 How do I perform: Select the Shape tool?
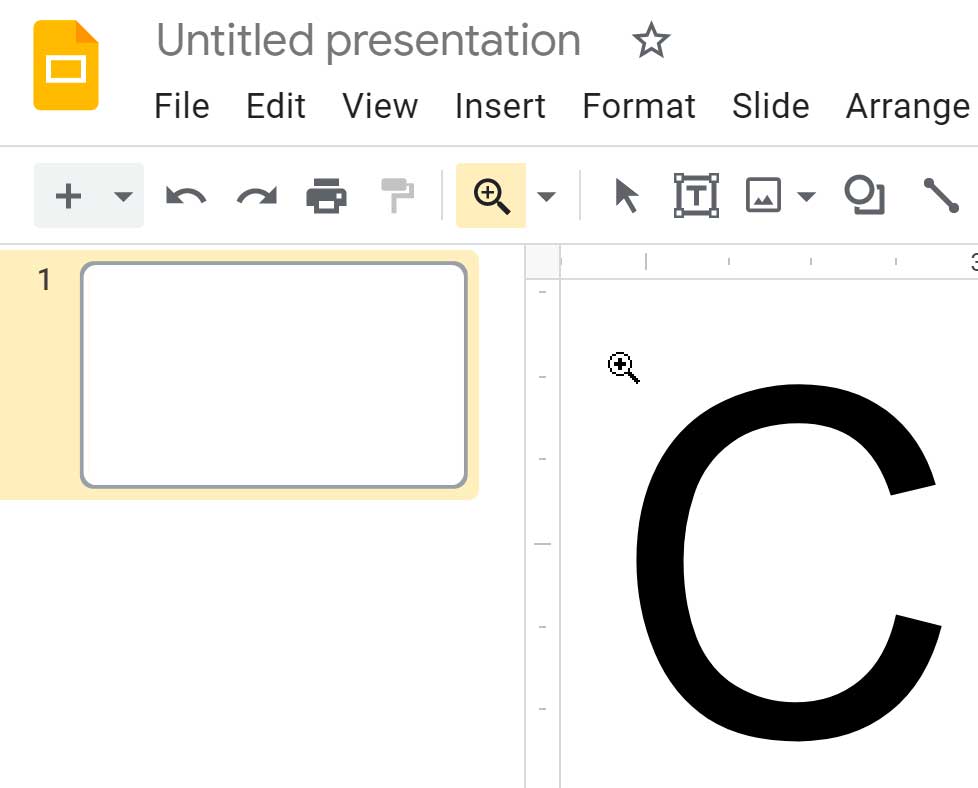click(862, 195)
